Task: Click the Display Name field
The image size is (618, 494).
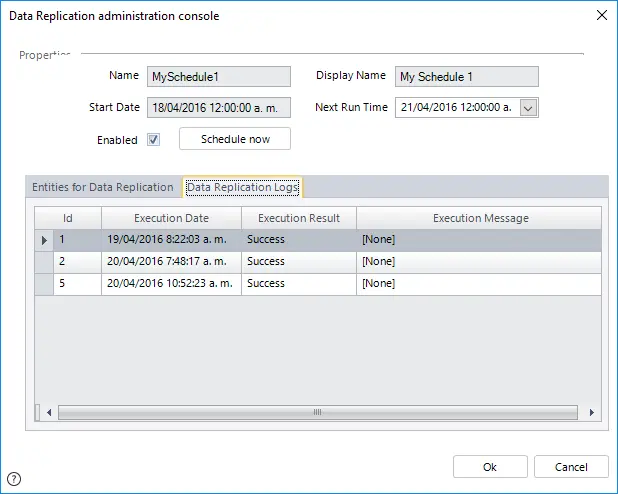Action: point(467,76)
